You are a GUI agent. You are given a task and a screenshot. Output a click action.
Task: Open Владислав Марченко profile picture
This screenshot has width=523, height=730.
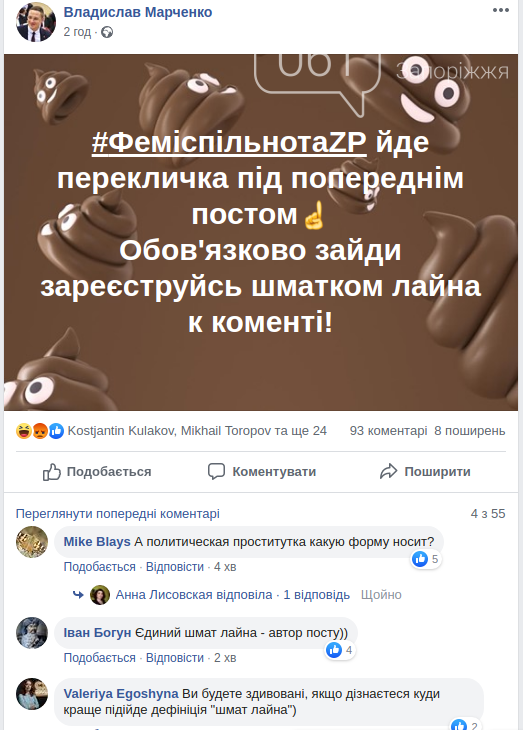[36, 22]
